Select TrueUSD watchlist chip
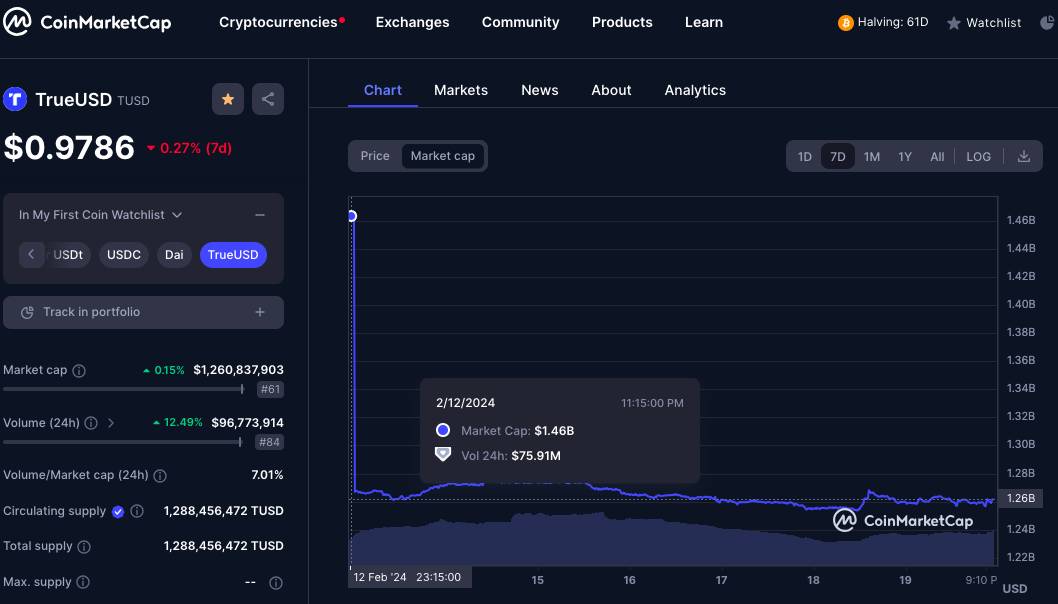Image resolution: width=1058 pixels, height=604 pixels. [x=233, y=255]
